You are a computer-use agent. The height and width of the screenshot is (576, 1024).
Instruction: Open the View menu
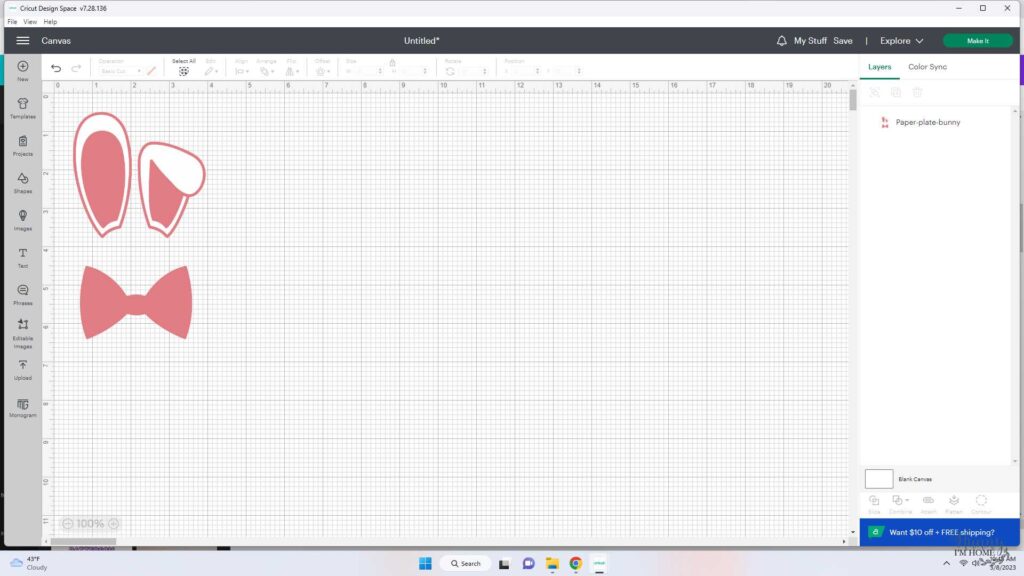(x=30, y=22)
